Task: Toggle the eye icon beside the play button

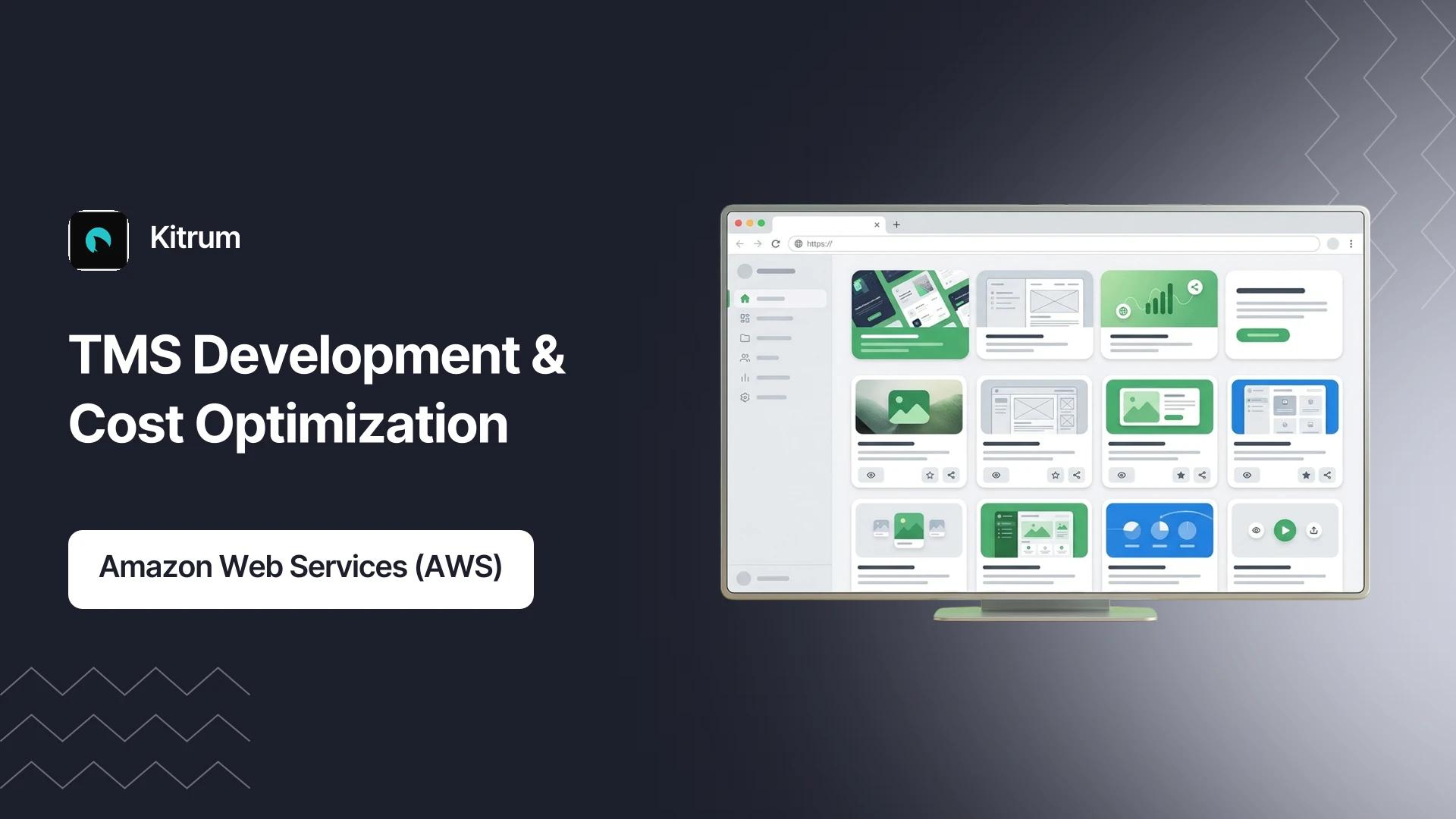Action: (x=1256, y=530)
